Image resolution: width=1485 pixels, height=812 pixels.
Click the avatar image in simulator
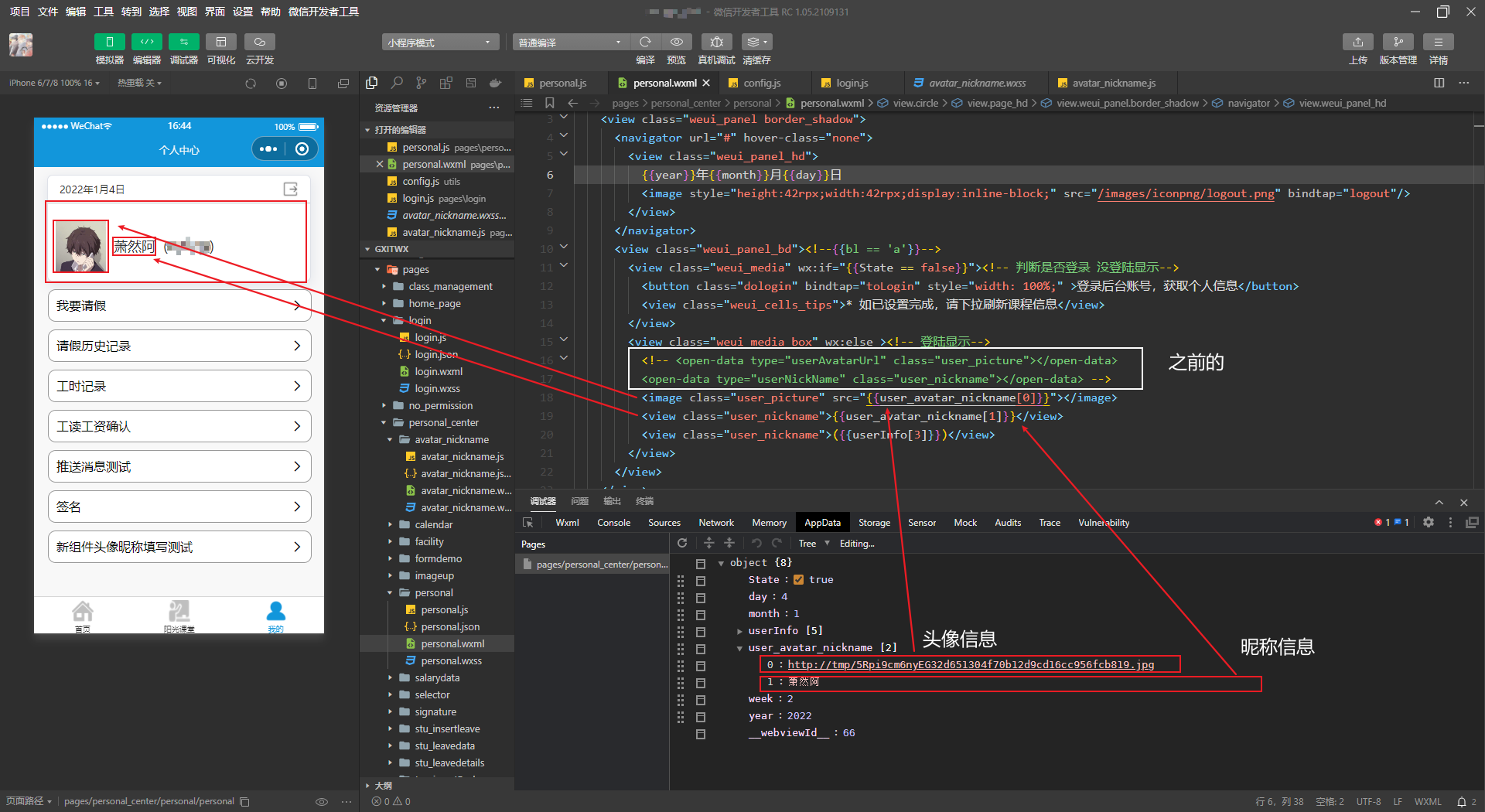[x=80, y=246]
